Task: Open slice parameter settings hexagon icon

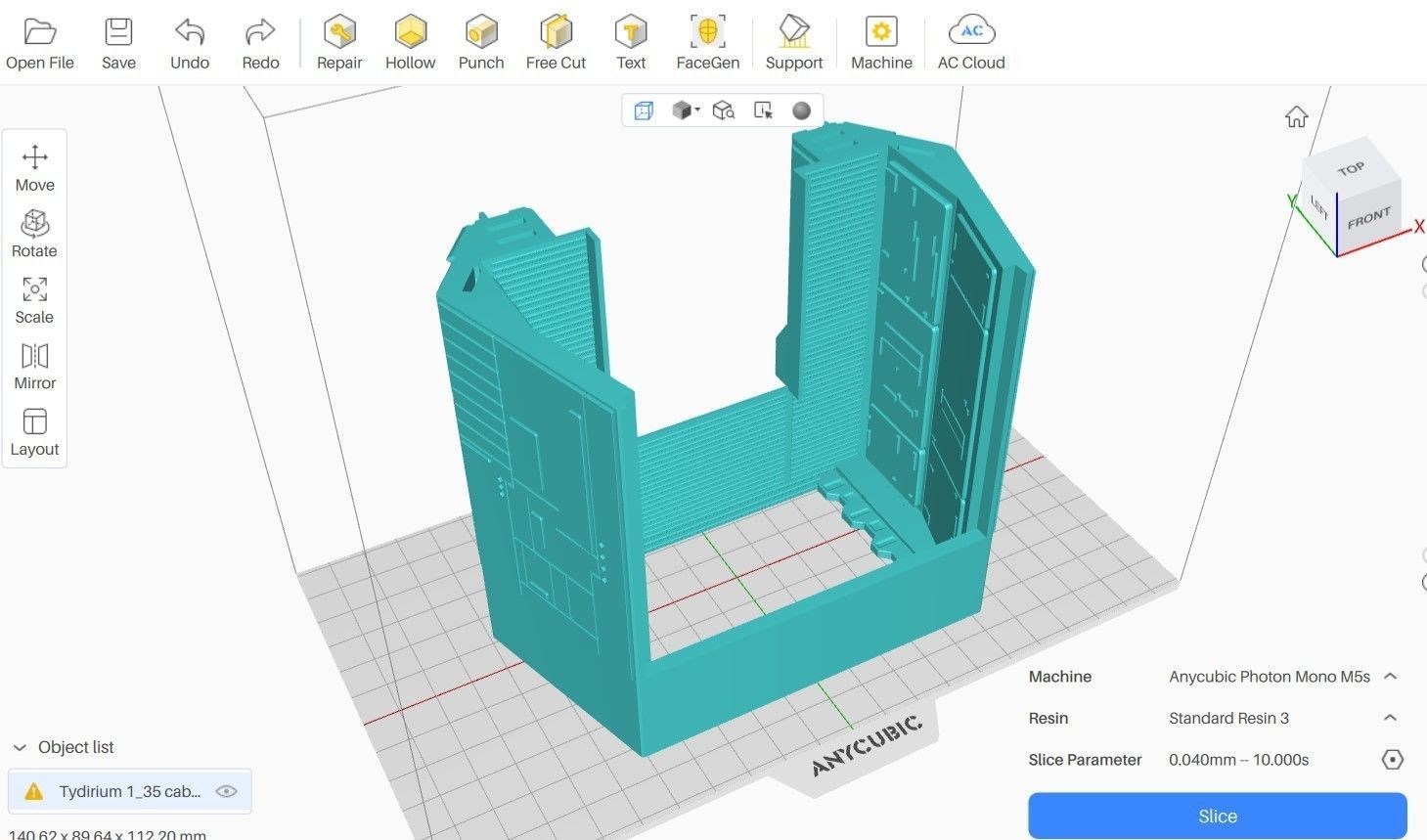Action: (1393, 760)
